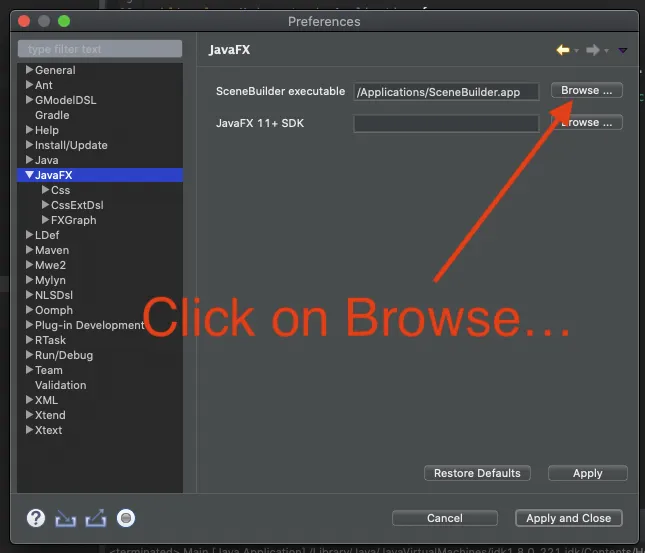The width and height of the screenshot is (645, 553).
Task: Select NLSDsl in the tree
Action: point(54,295)
